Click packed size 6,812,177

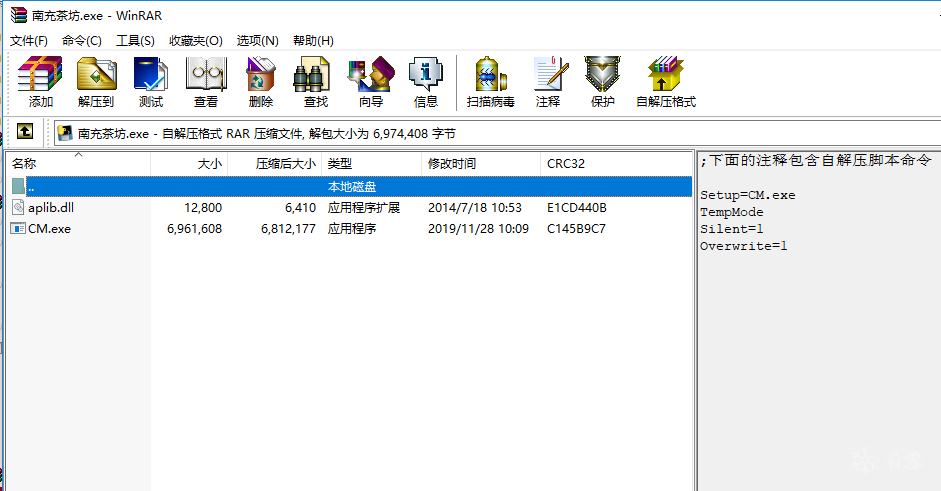click(288, 229)
